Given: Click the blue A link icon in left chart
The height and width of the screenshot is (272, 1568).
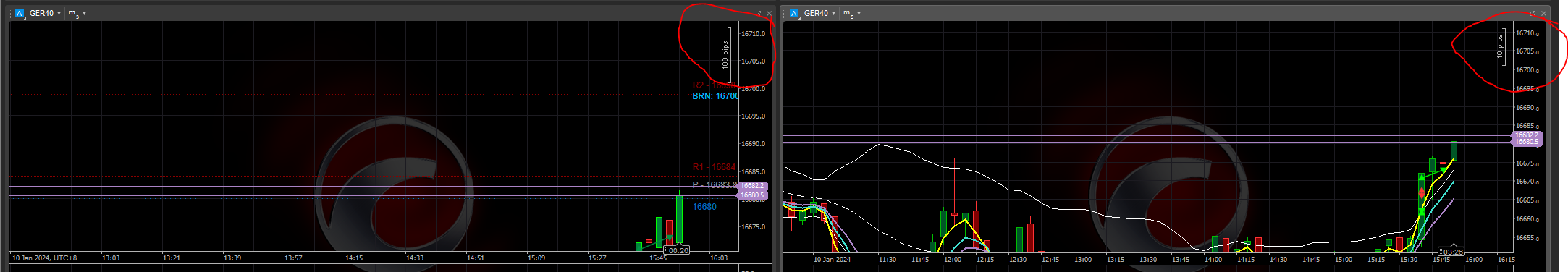Looking at the screenshot, I should [20, 13].
